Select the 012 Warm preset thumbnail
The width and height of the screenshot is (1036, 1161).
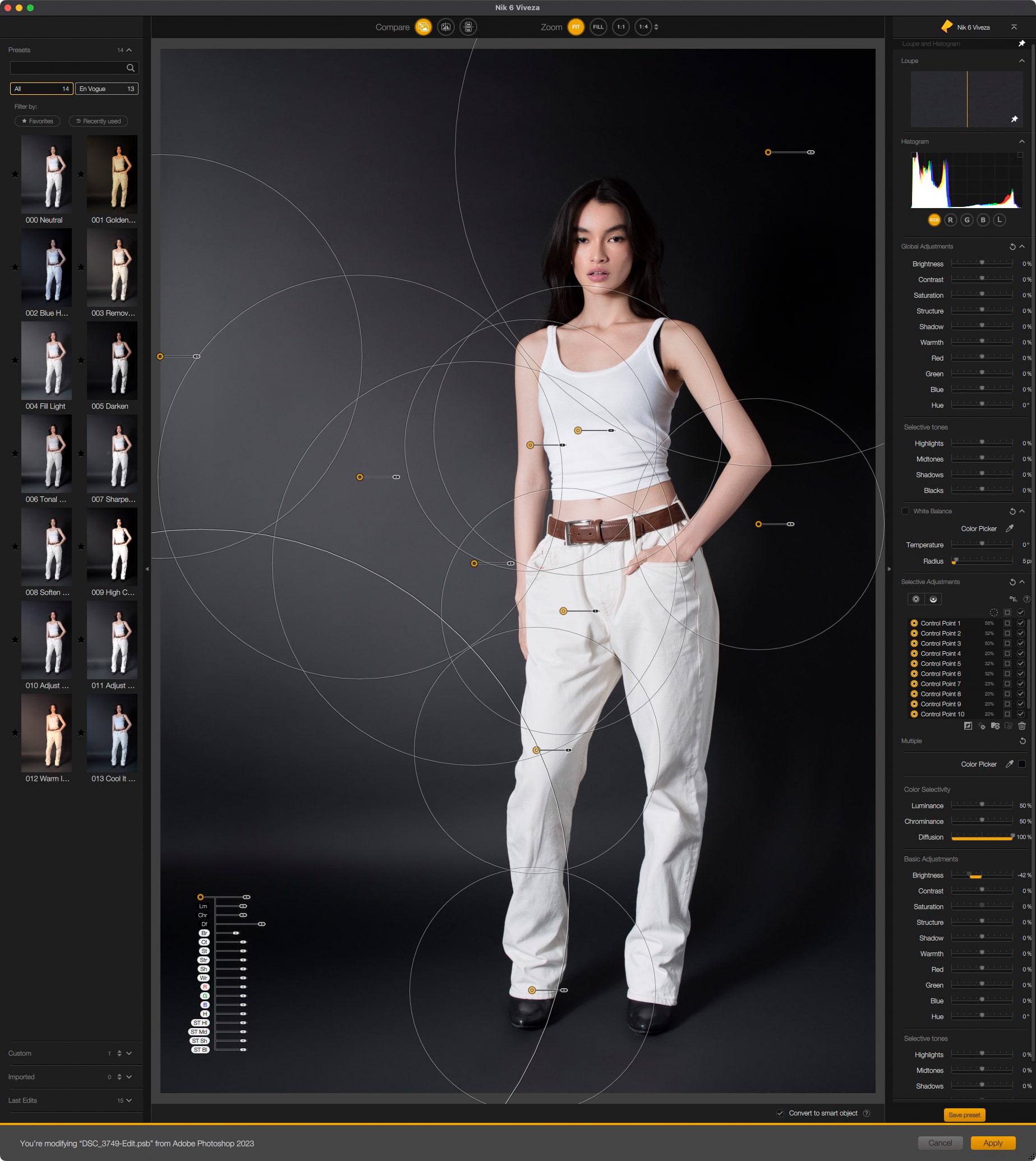[47, 732]
